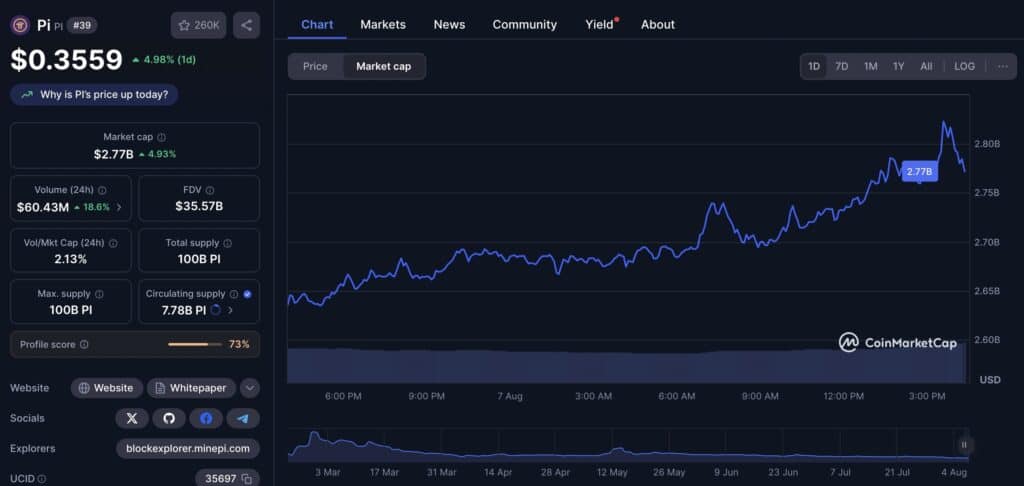
Task: Expand the Circulating supply details chevron
Action: coord(230,310)
